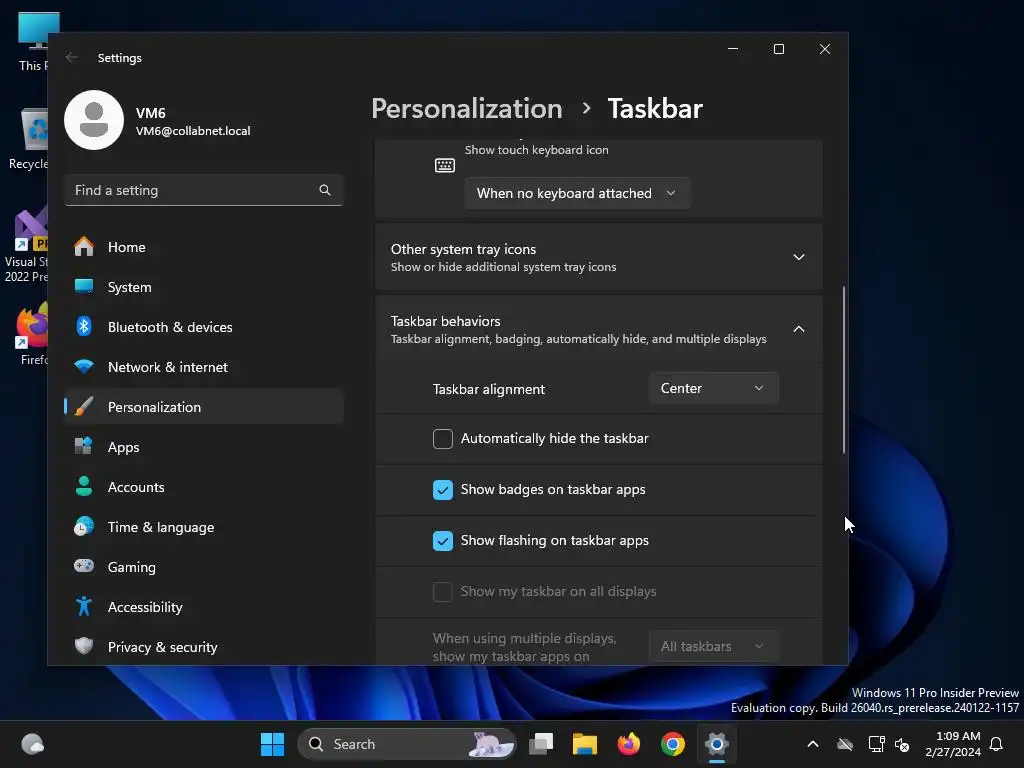Click the Privacy & security shield icon

[84, 647]
